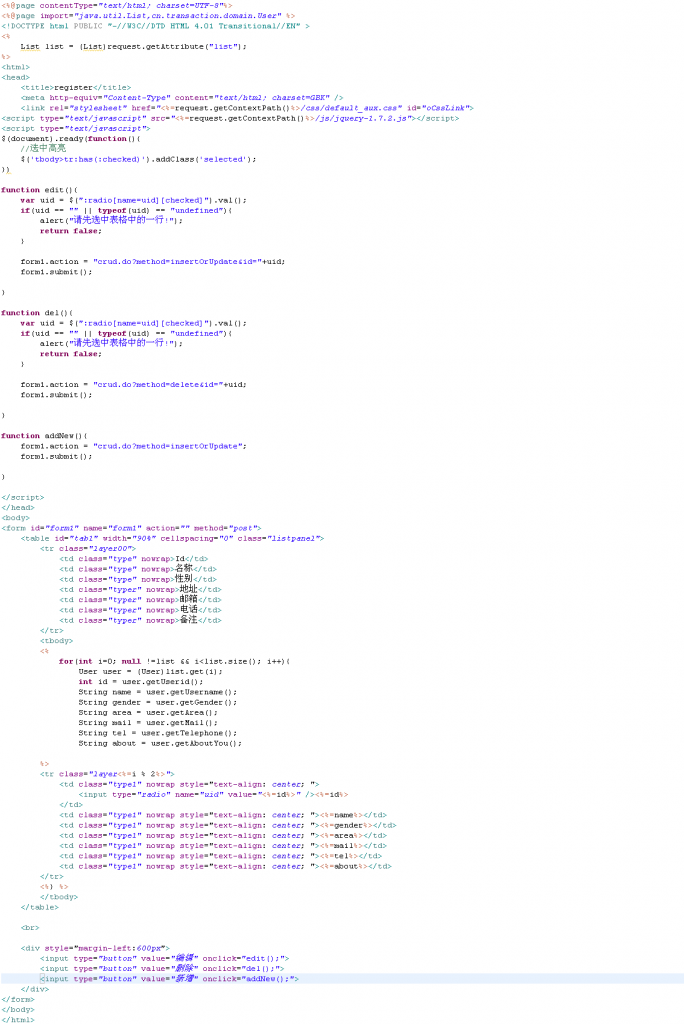Click the opening <tbody> tag

(57, 641)
